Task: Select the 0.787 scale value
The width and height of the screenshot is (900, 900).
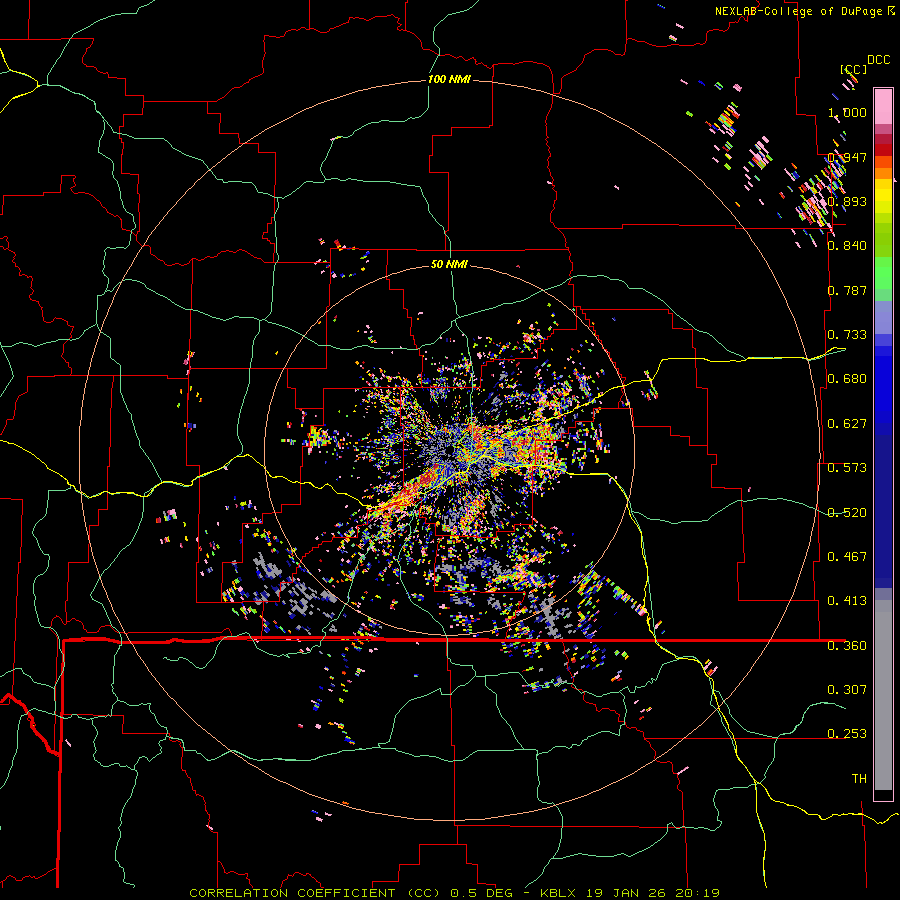Action: coord(847,290)
